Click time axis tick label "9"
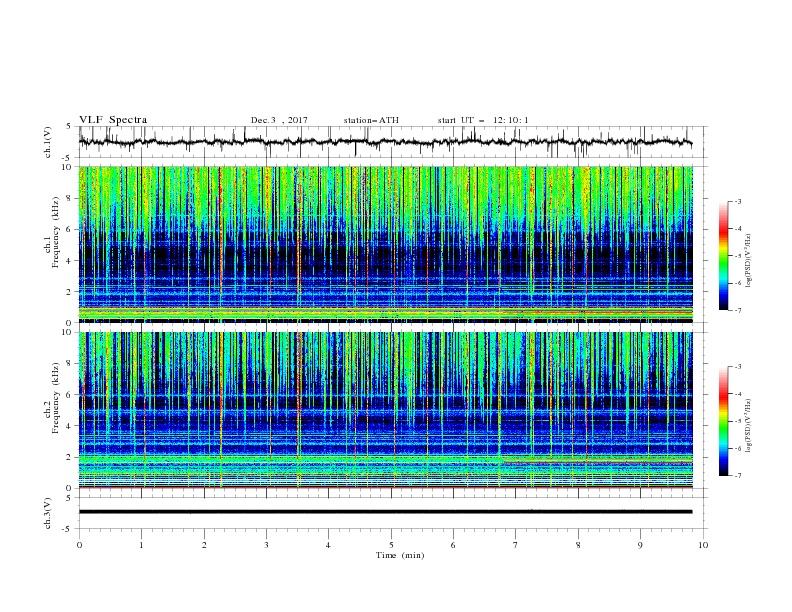792x612 pixels. (641, 545)
